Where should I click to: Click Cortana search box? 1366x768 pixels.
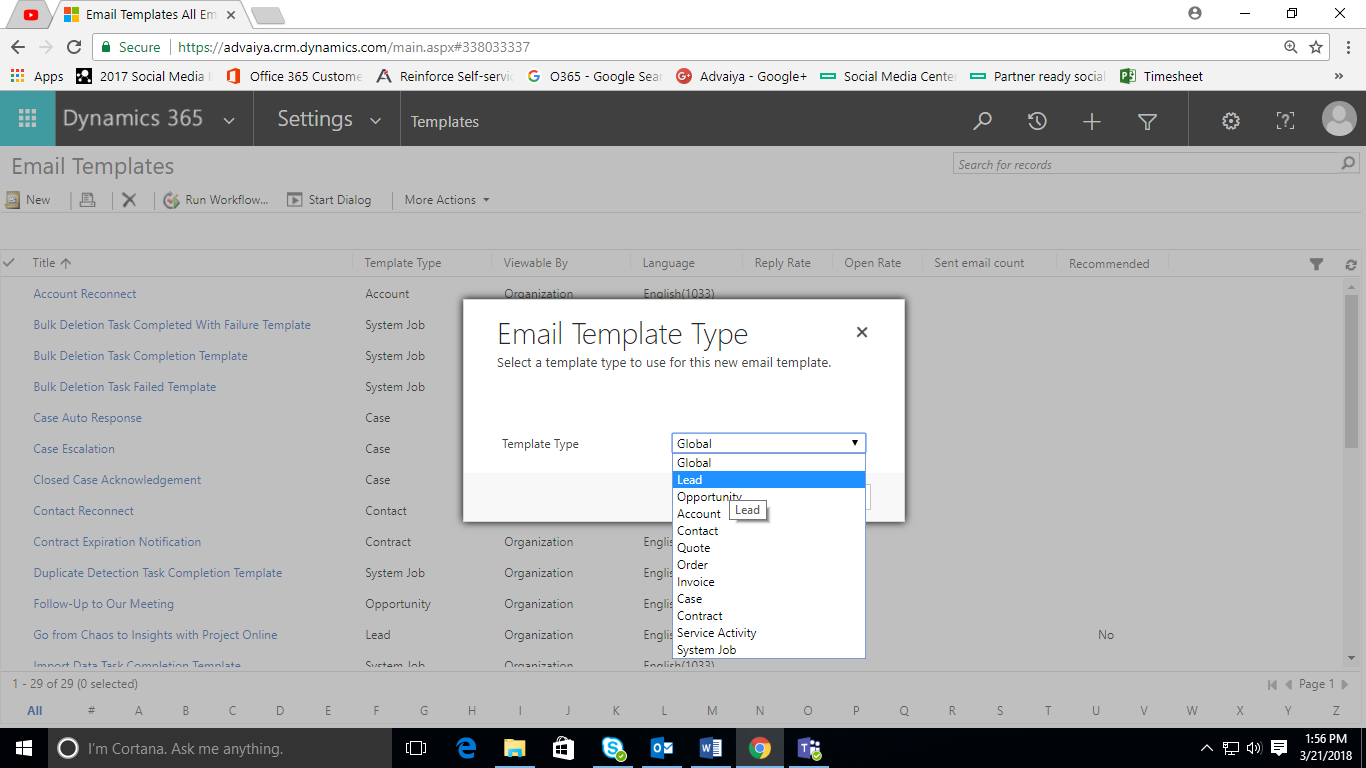click(218, 748)
